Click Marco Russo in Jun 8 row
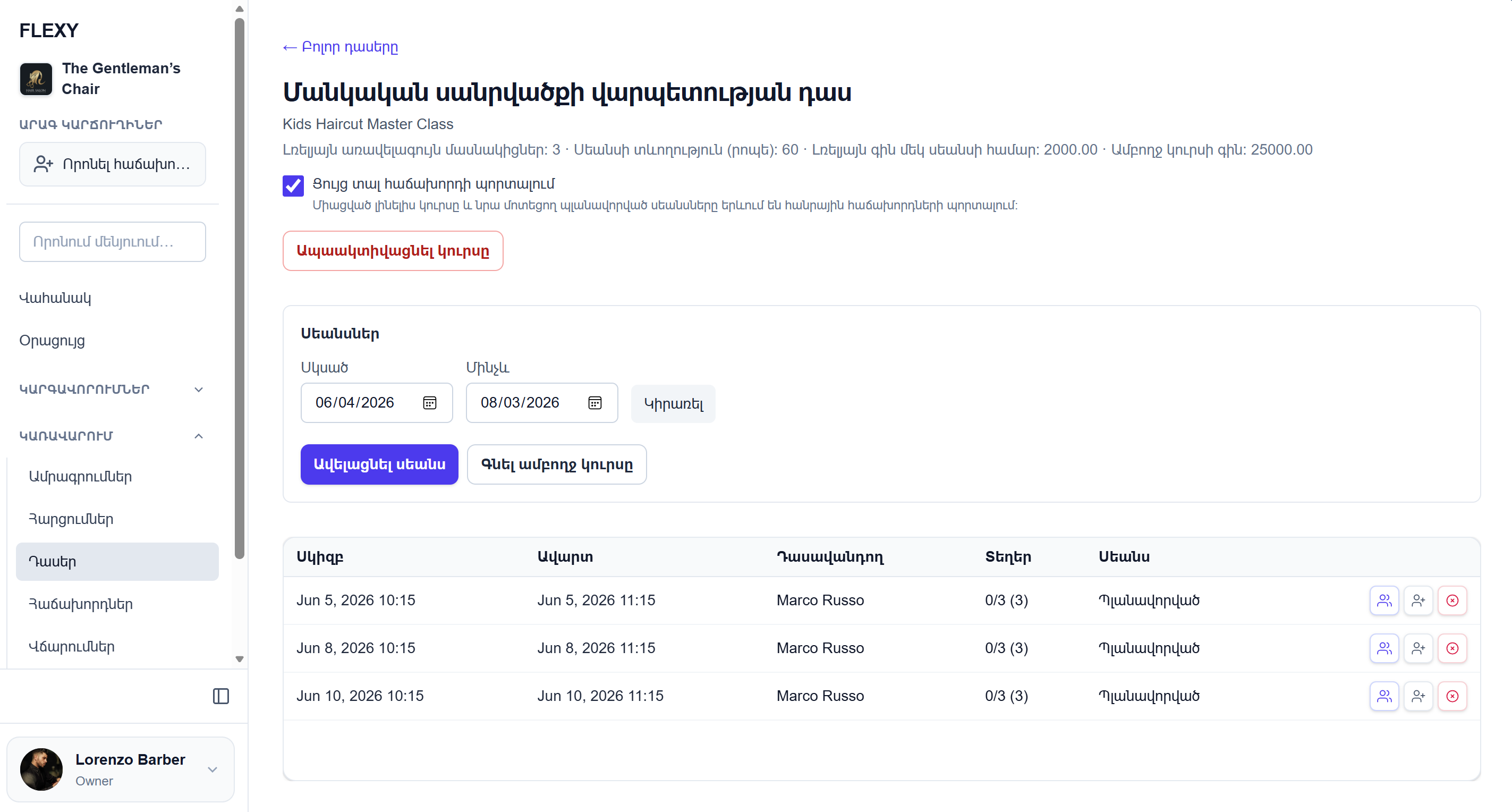The image size is (1512, 812). pos(820,648)
